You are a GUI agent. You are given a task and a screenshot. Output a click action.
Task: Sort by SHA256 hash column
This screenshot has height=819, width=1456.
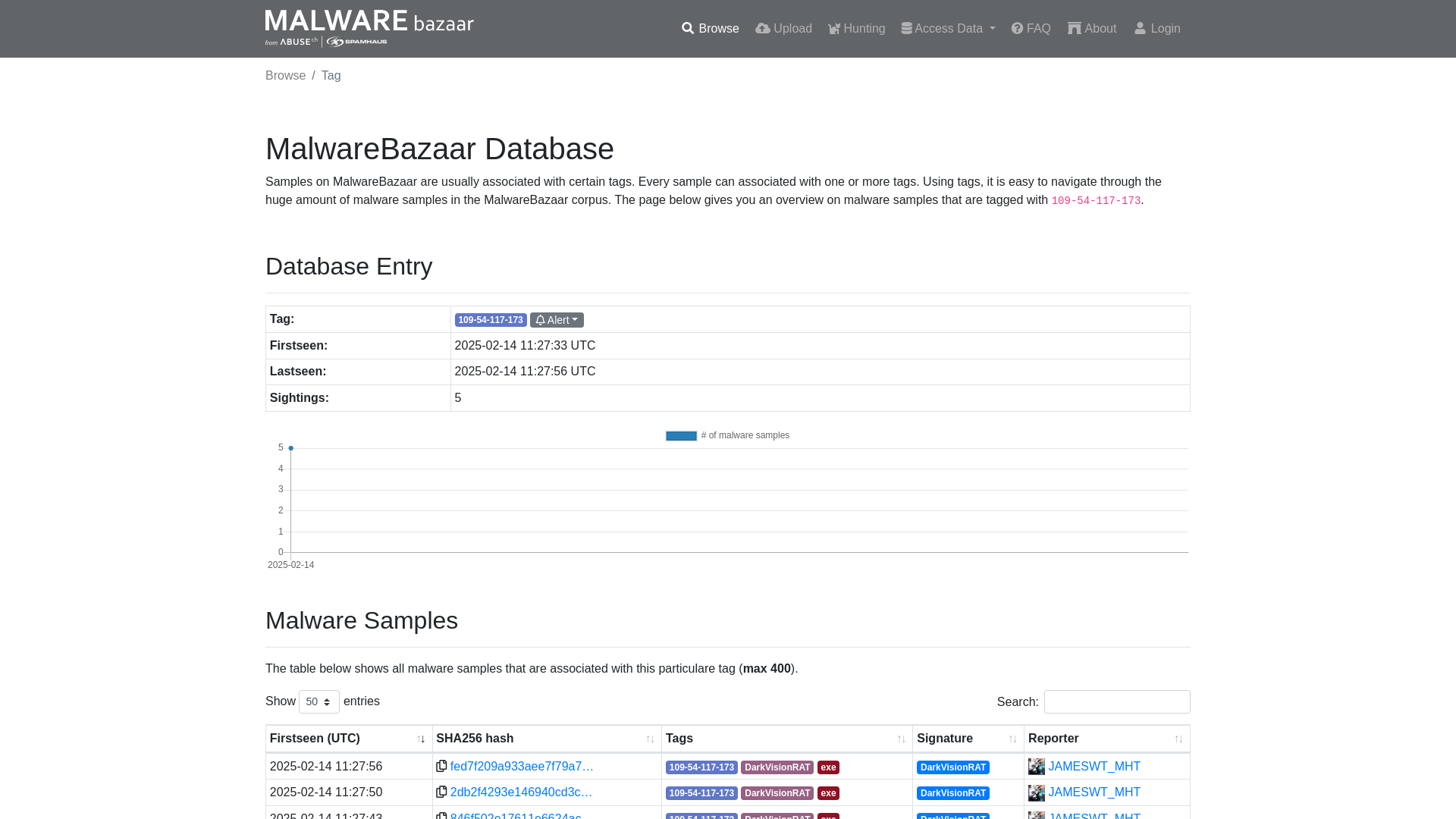[x=547, y=739]
